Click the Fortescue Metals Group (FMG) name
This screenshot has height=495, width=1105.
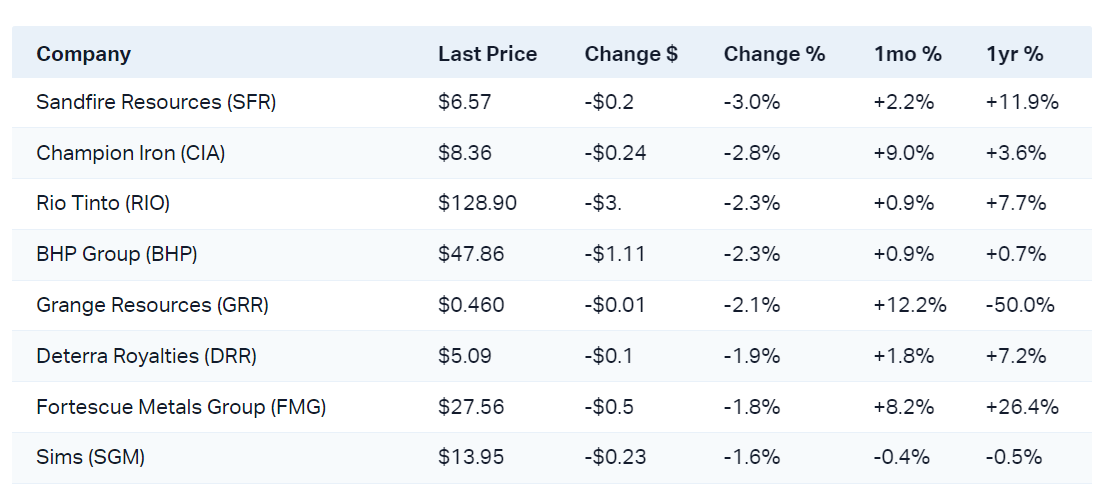pyautogui.click(x=181, y=407)
